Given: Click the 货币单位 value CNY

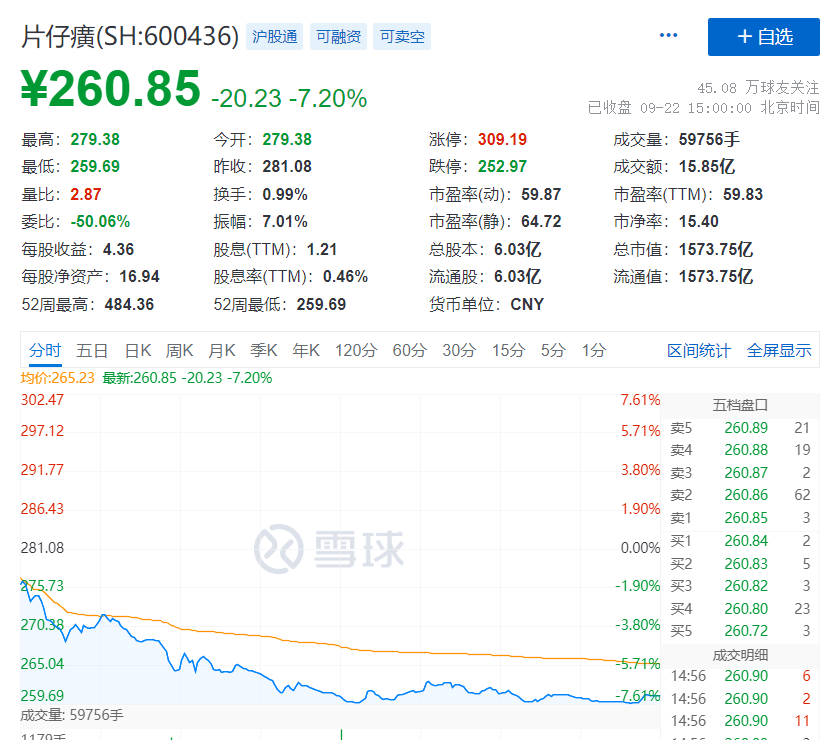Looking at the screenshot, I should (527, 305).
